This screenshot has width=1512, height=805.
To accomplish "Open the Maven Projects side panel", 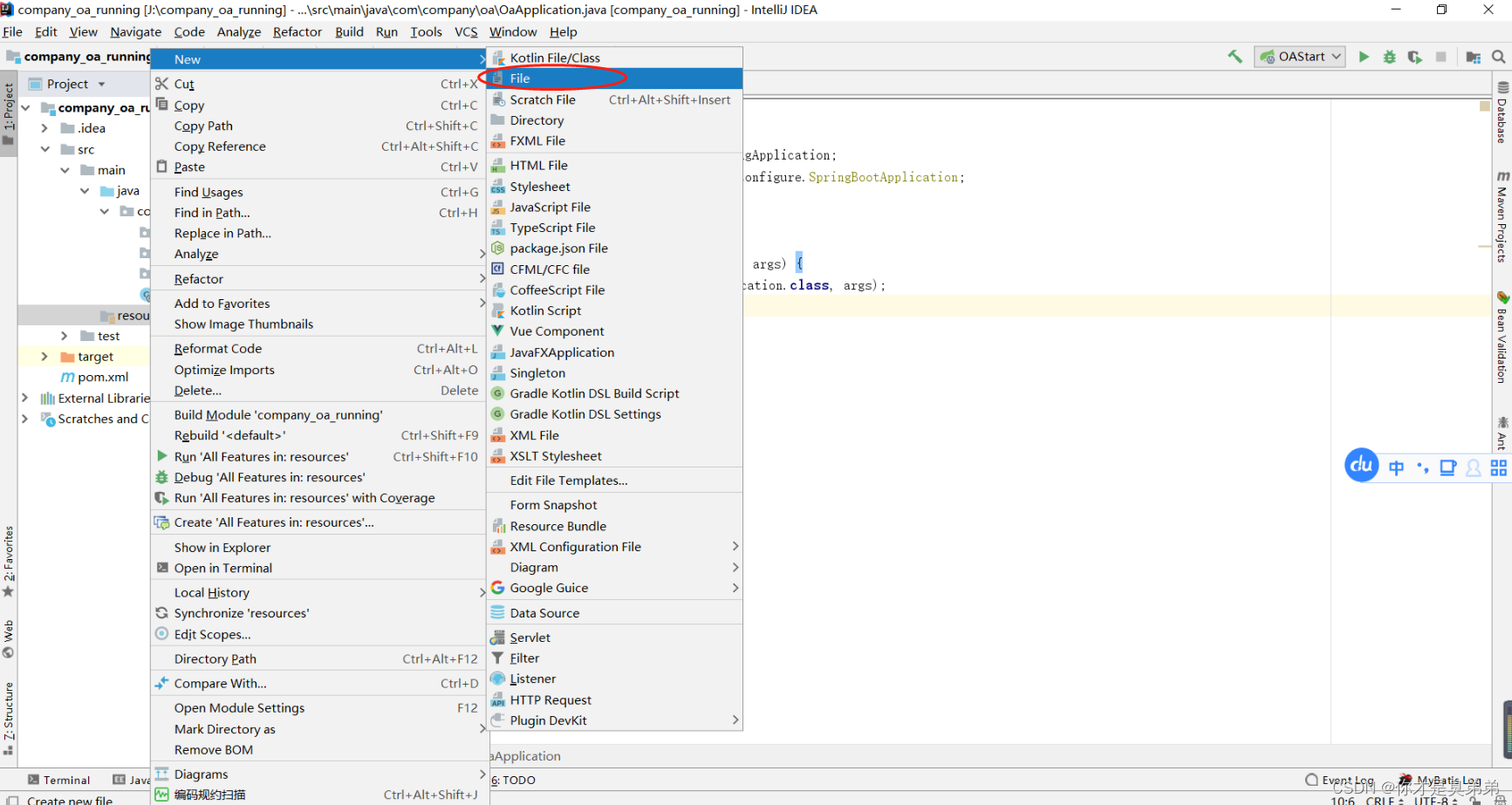I will coord(1502,216).
